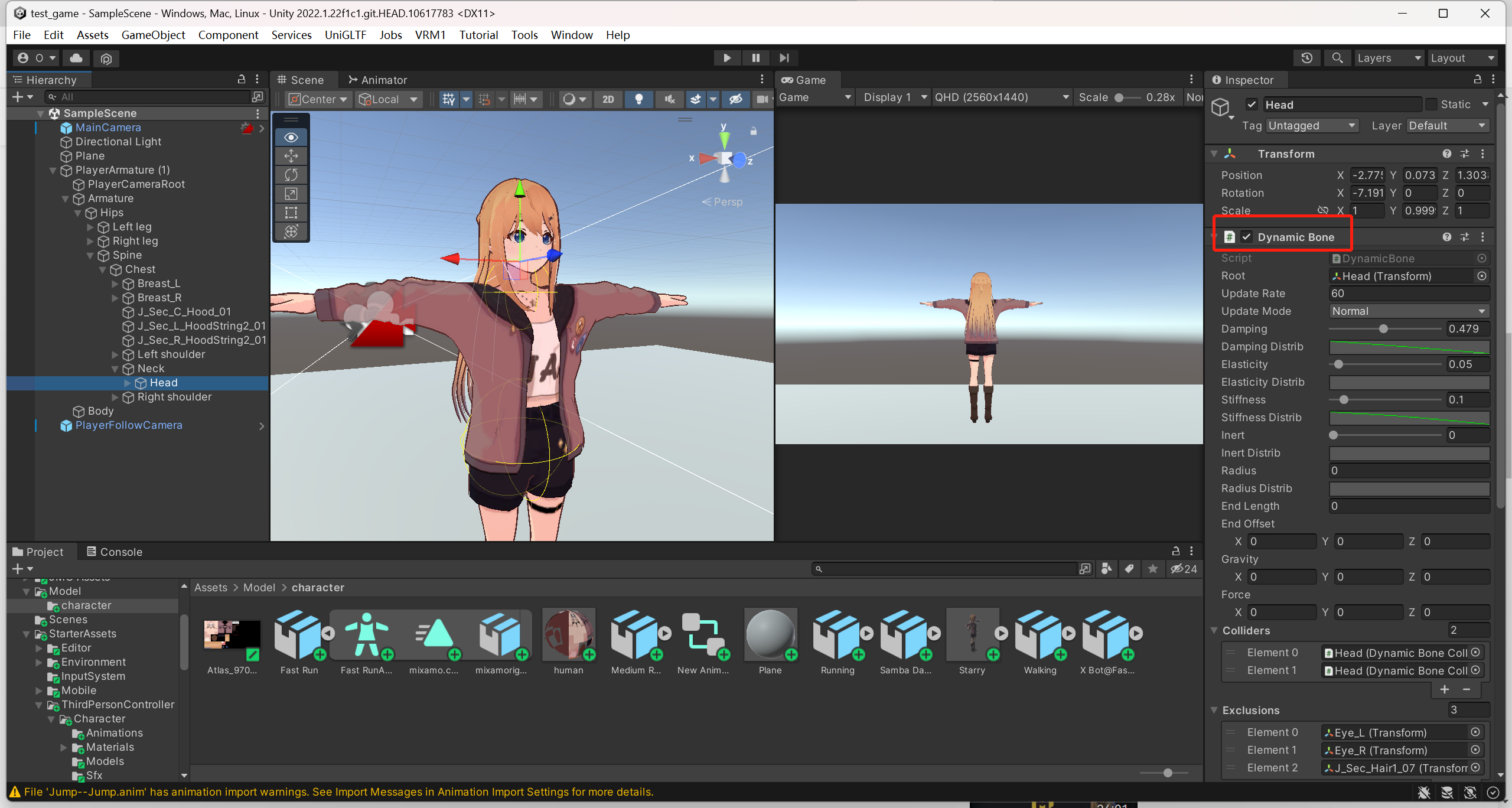
Task: Open the GameObject menu
Action: click(153, 35)
